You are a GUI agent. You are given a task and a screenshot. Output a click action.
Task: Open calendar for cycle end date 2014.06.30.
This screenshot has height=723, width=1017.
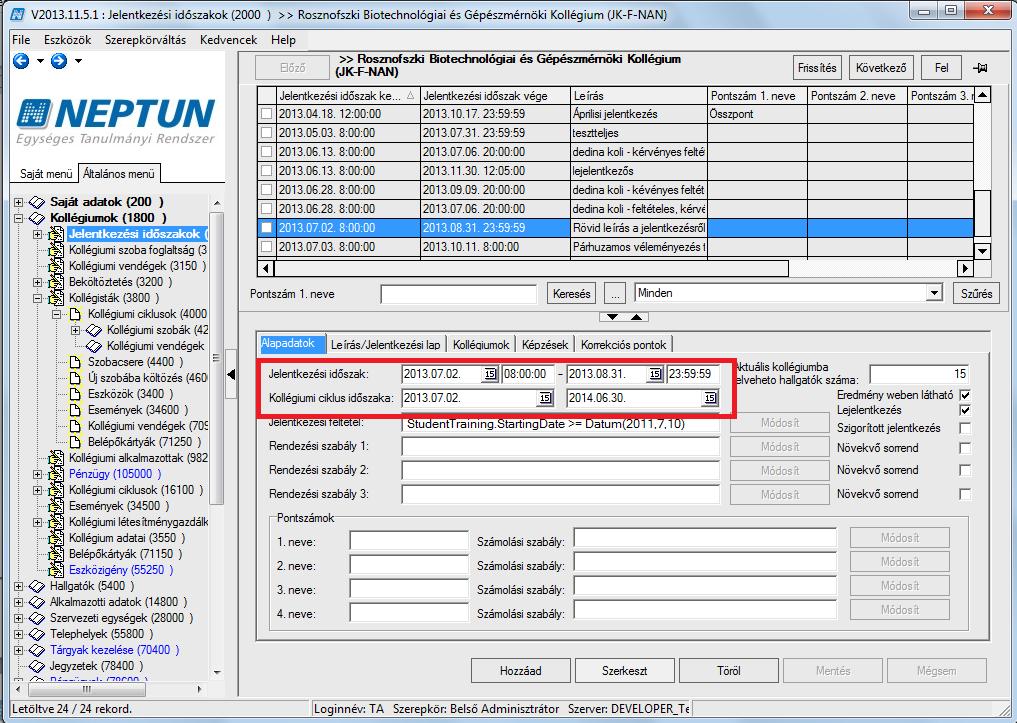pyautogui.click(x=710, y=398)
